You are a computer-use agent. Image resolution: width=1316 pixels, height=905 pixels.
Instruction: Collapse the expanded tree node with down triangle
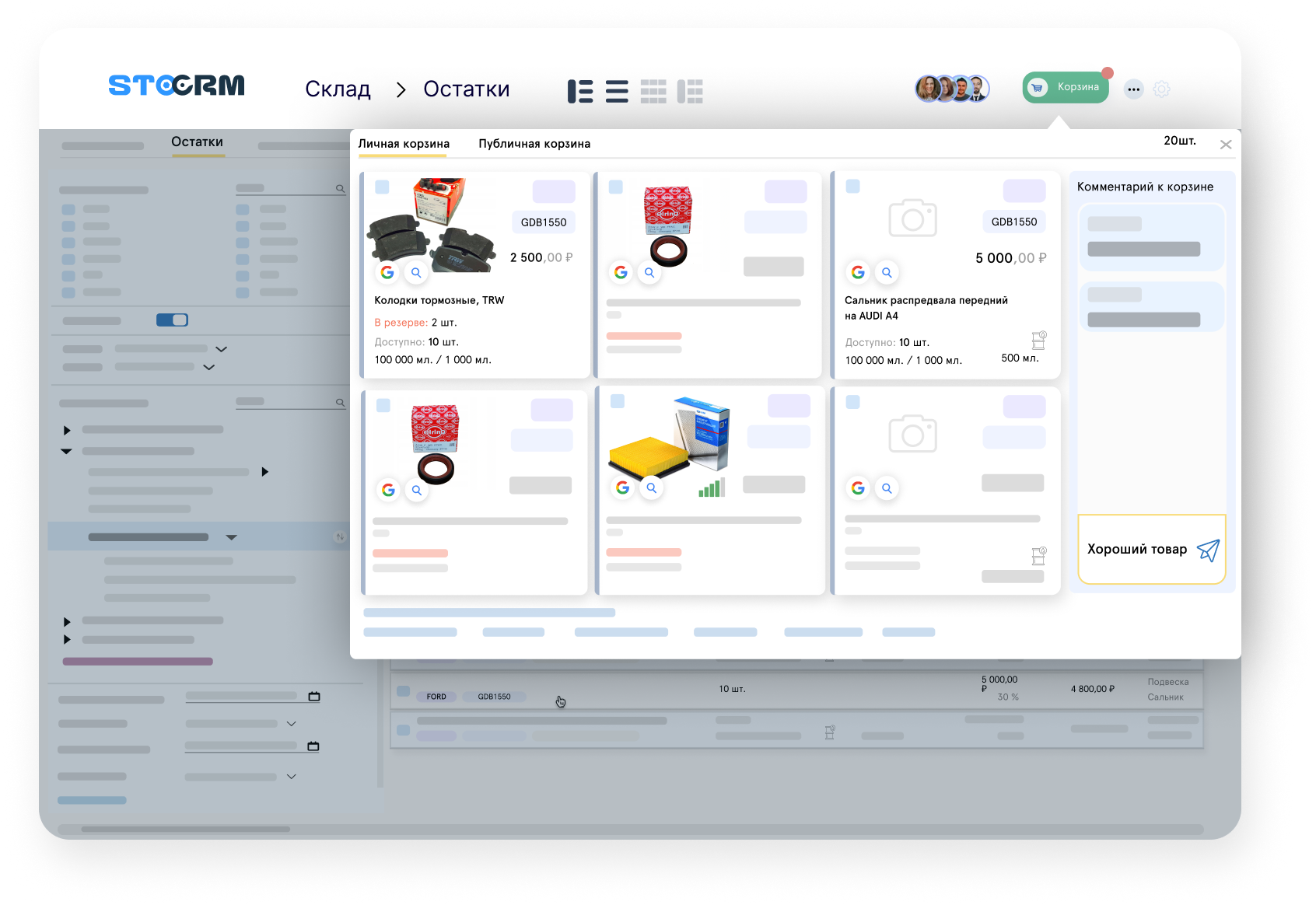click(x=66, y=451)
